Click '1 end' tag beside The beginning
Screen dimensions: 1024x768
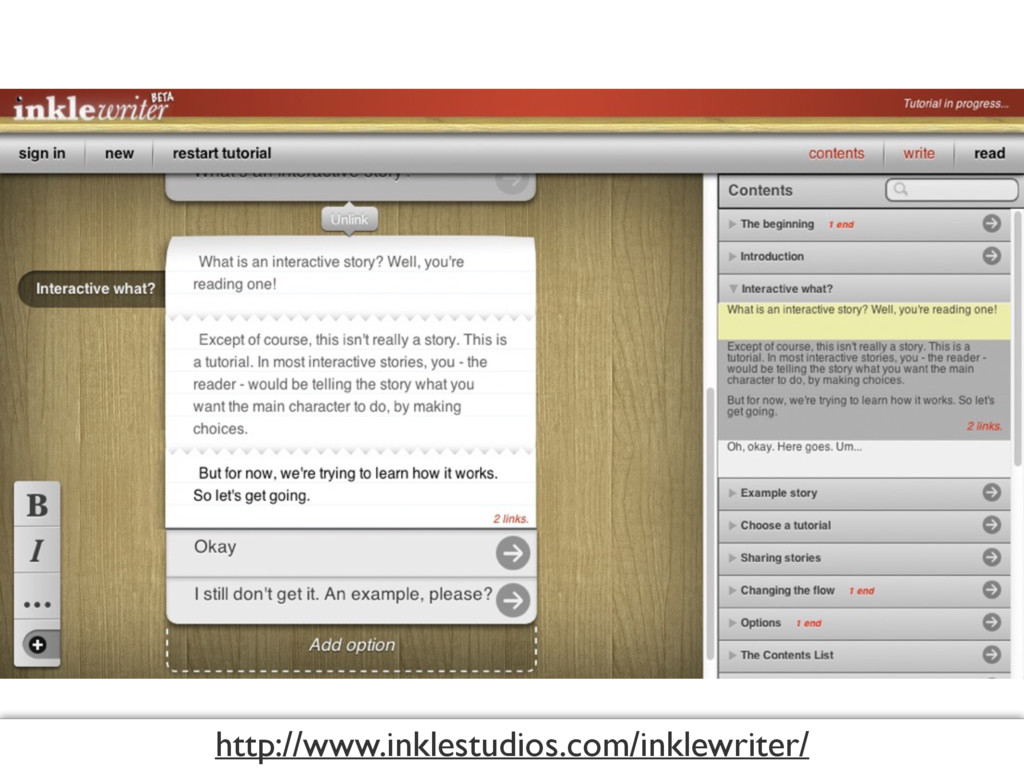(841, 224)
